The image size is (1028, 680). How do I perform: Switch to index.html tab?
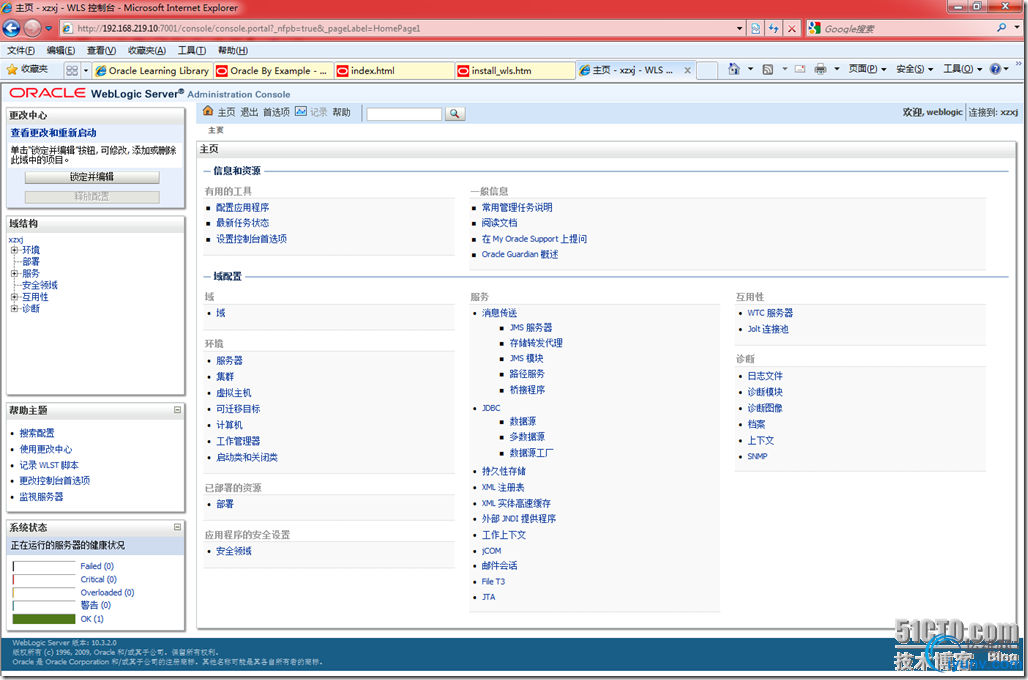394,70
